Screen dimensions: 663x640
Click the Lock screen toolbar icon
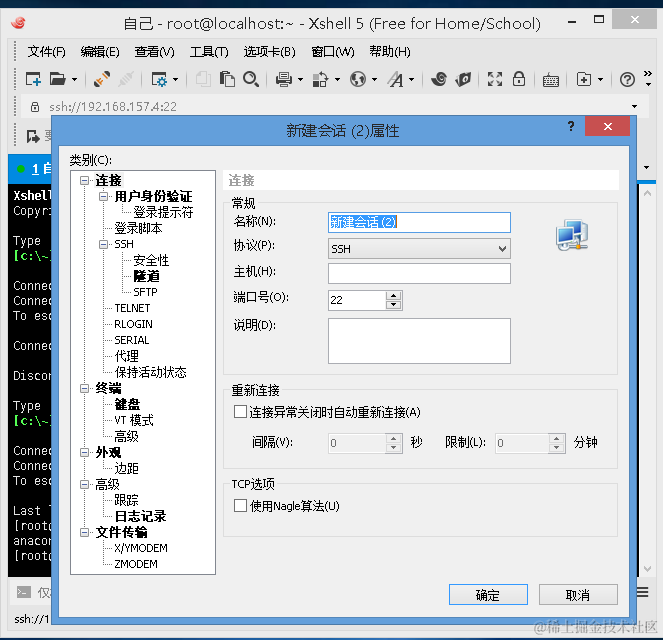(x=519, y=79)
